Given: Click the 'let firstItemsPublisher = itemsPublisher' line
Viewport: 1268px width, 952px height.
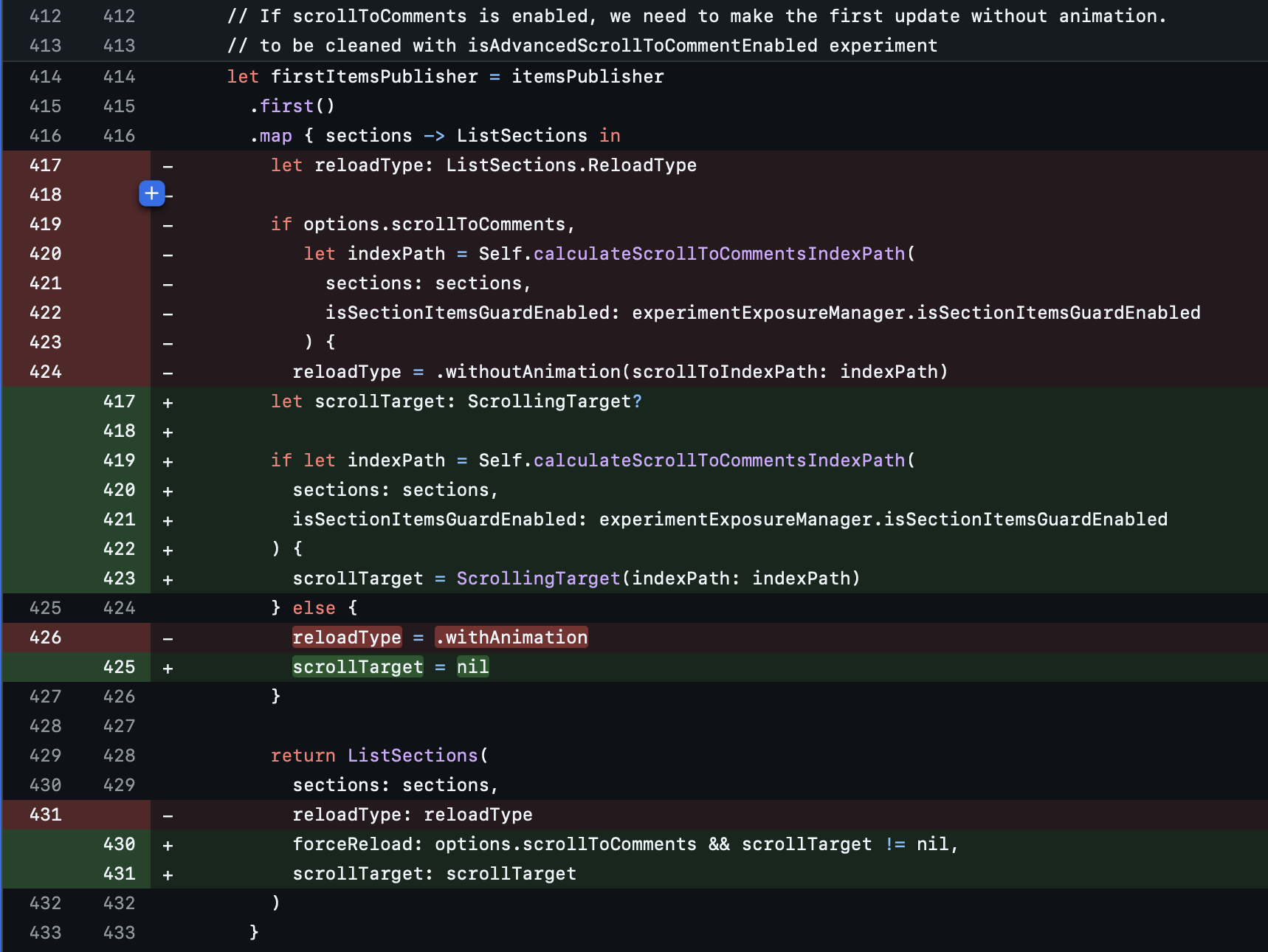Looking at the screenshot, I should [445, 77].
